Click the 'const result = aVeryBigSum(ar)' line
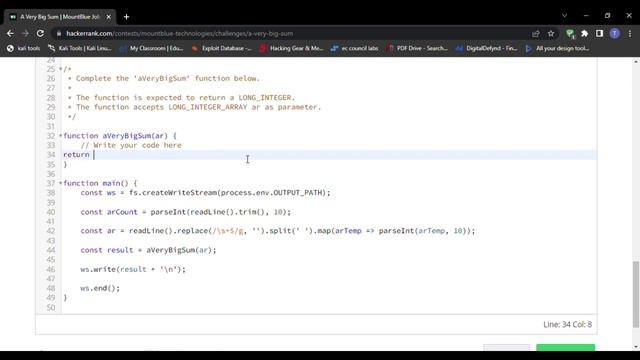Viewport: 640px width, 360px height. (148, 250)
